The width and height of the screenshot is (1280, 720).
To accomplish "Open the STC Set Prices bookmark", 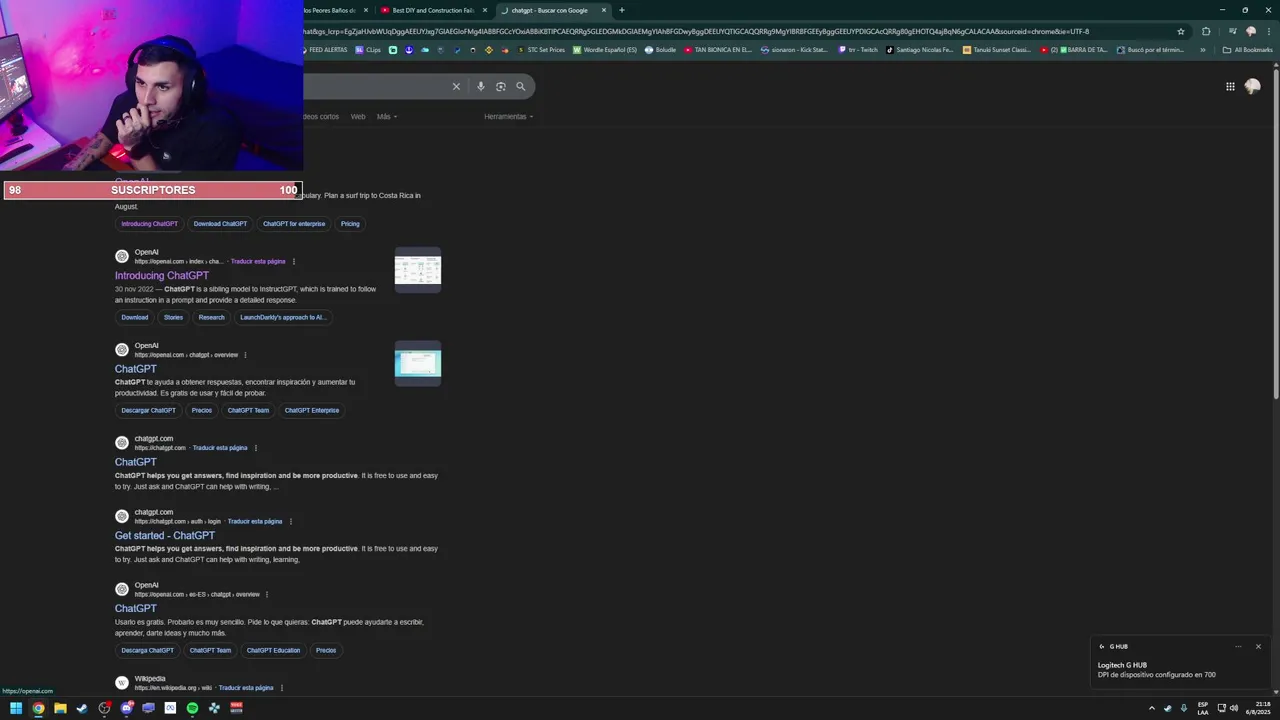I will pos(540,50).
